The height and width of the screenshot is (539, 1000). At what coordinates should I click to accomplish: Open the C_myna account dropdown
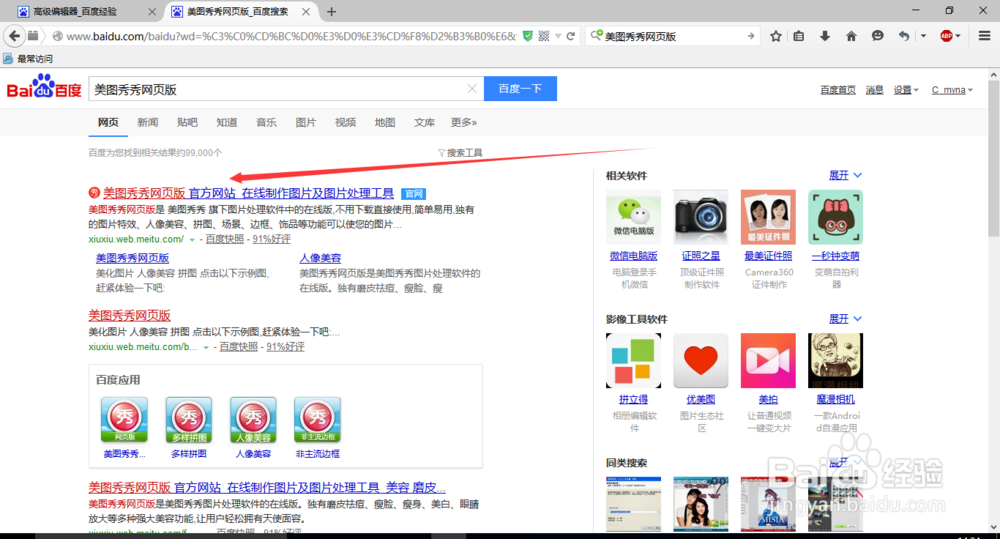tap(952, 90)
